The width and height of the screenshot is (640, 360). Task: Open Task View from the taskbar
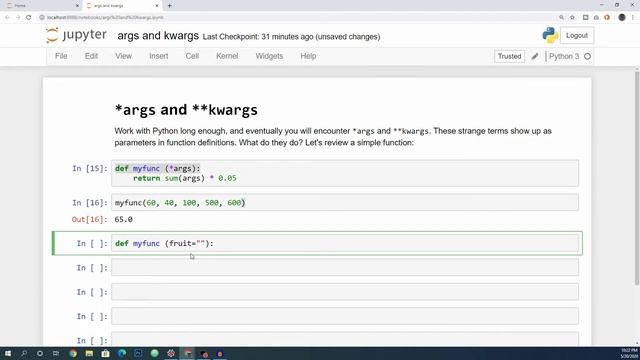[56, 353]
